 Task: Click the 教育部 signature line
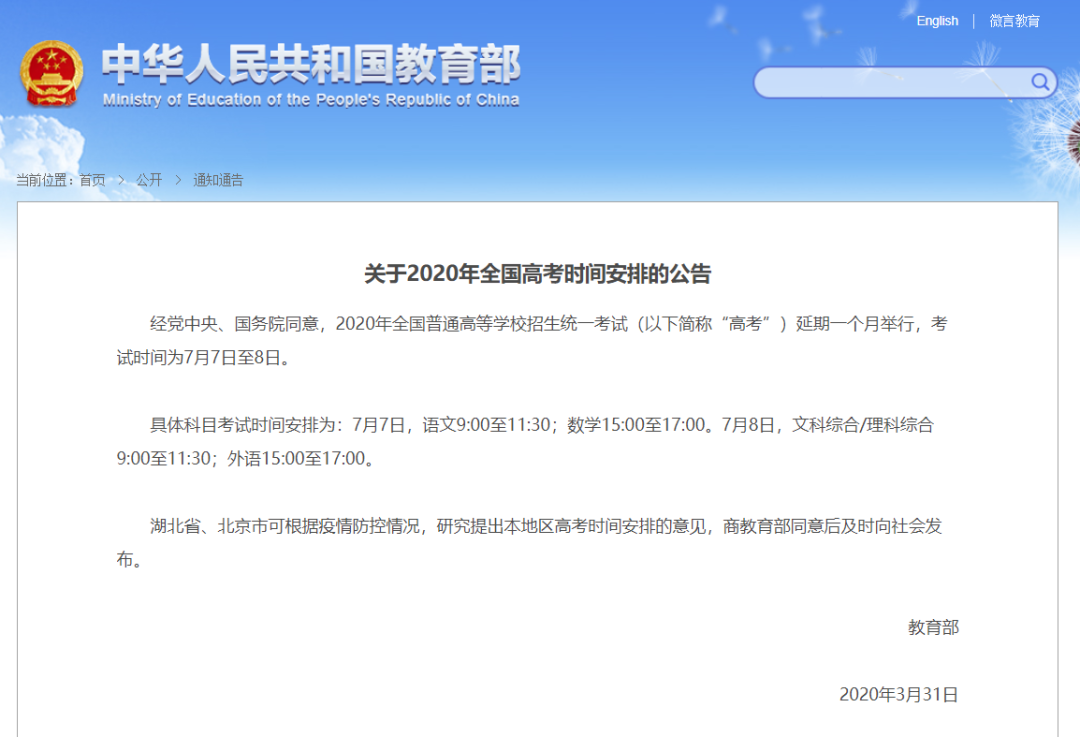click(932, 628)
